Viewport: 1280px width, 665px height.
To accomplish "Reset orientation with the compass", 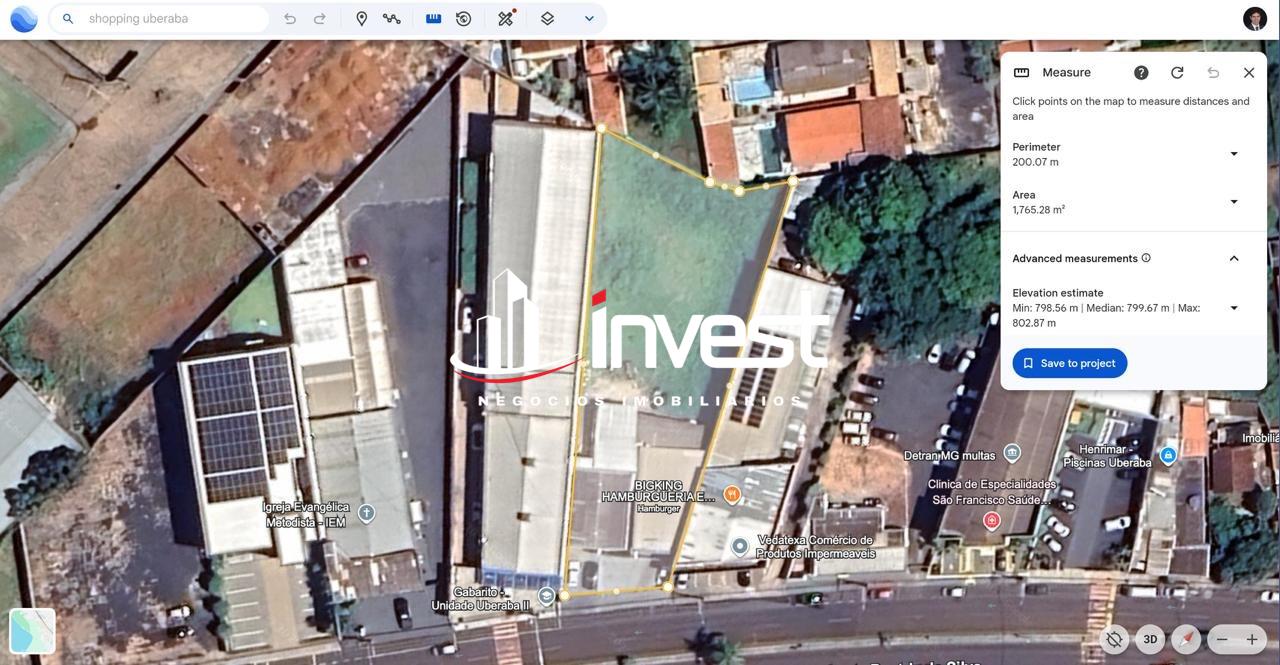I will (1185, 638).
